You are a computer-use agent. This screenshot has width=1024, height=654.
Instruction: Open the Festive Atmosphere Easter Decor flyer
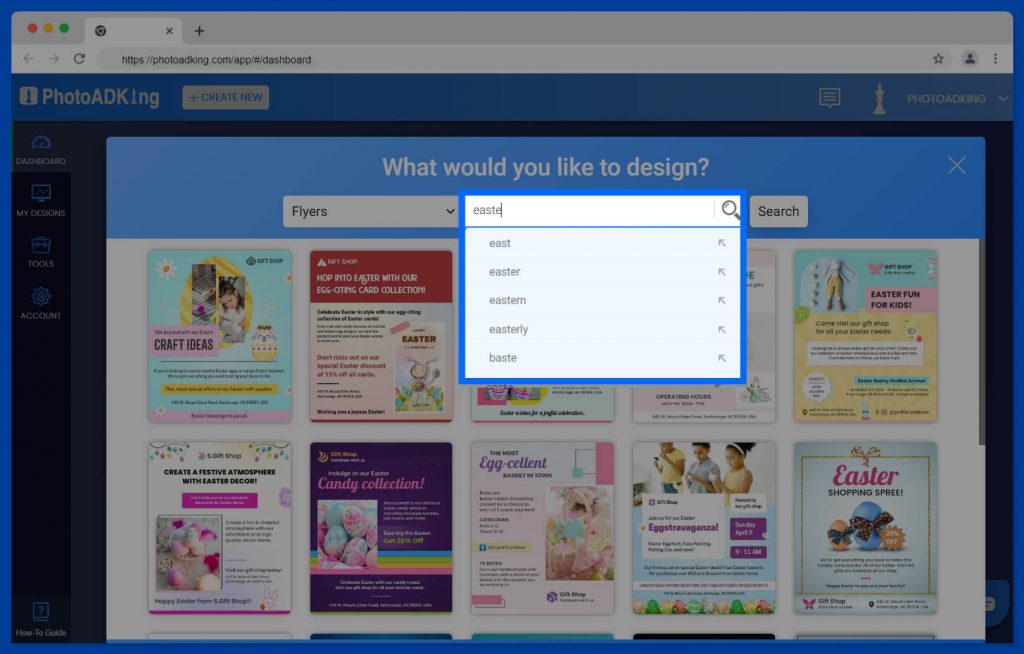point(219,528)
